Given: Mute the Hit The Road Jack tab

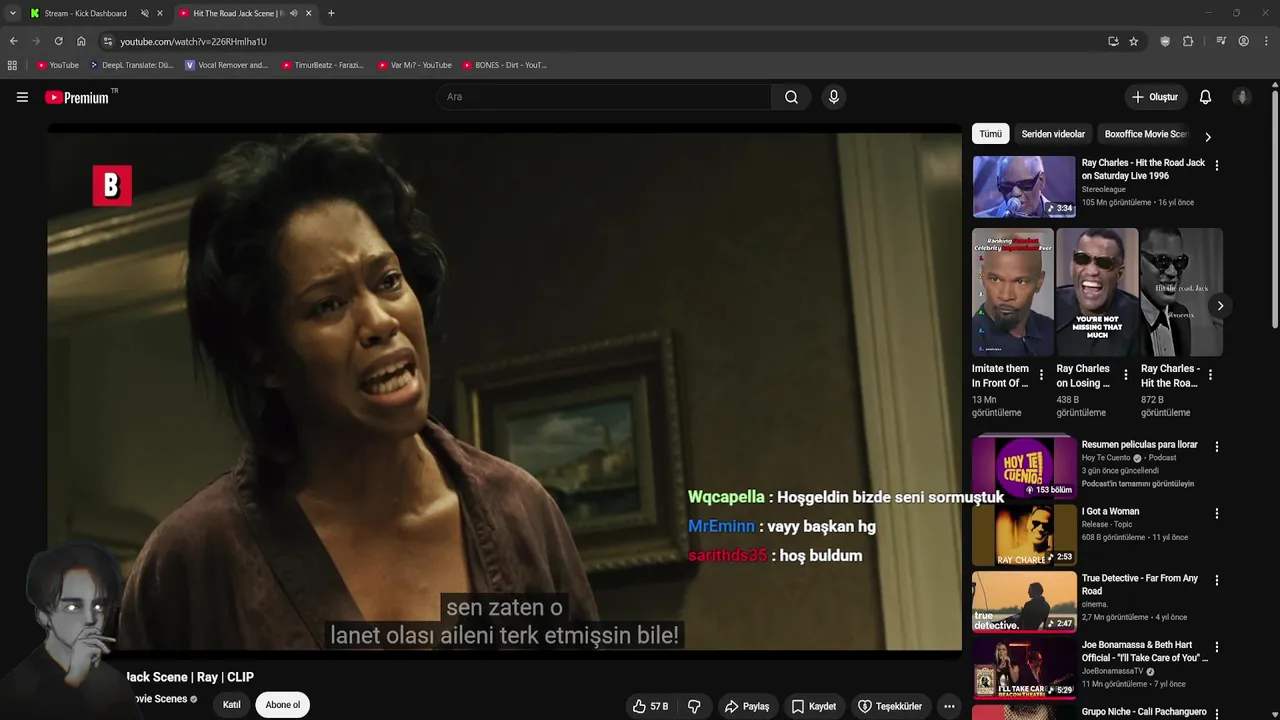Looking at the screenshot, I should click(294, 13).
